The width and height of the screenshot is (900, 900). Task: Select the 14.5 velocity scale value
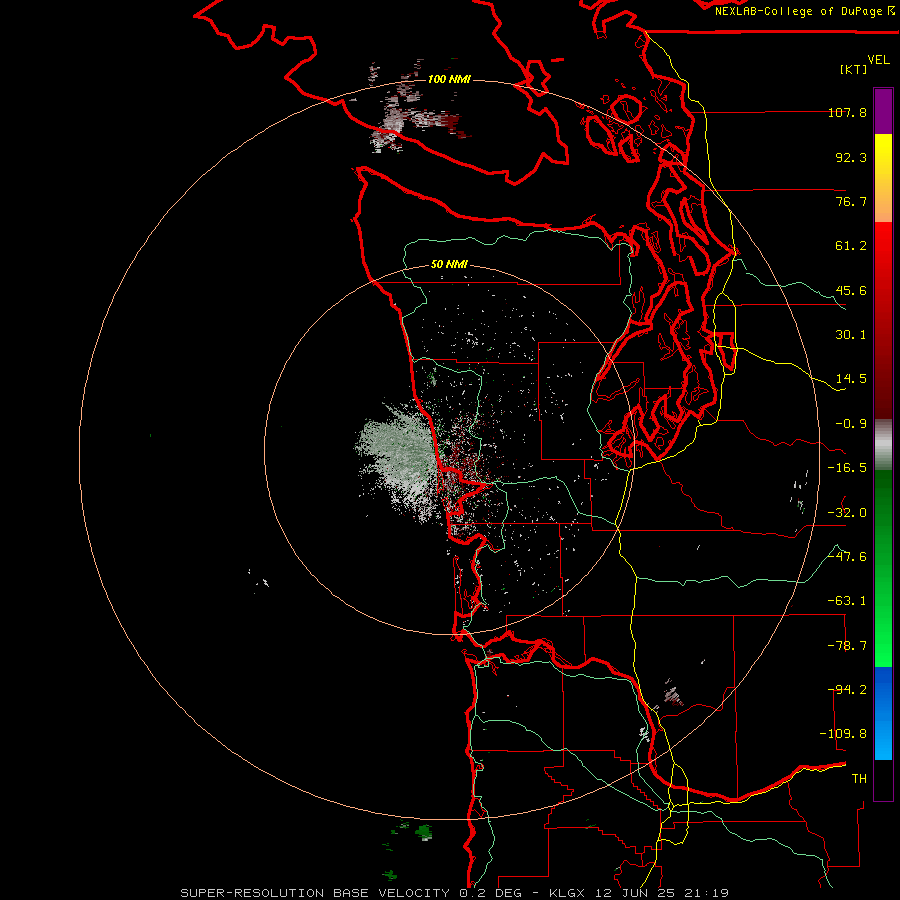[x=851, y=379]
